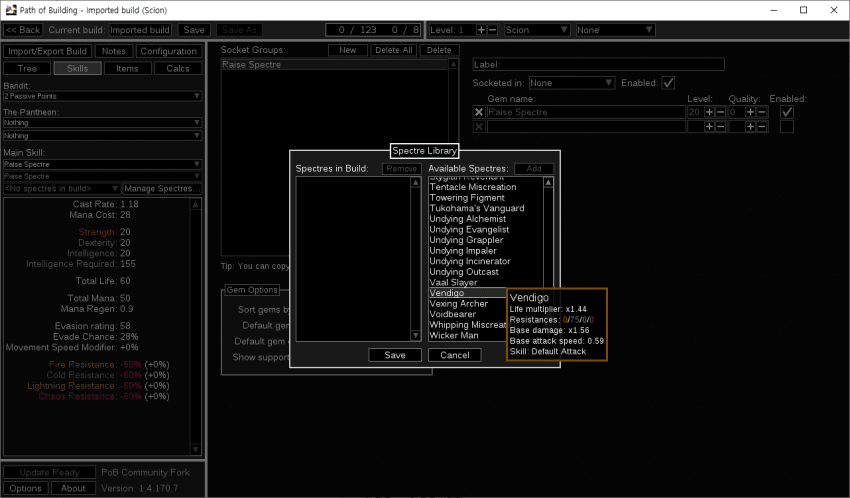Open No spectres in build dropdown
This screenshot has height=498, width=850.
[61, 189]
